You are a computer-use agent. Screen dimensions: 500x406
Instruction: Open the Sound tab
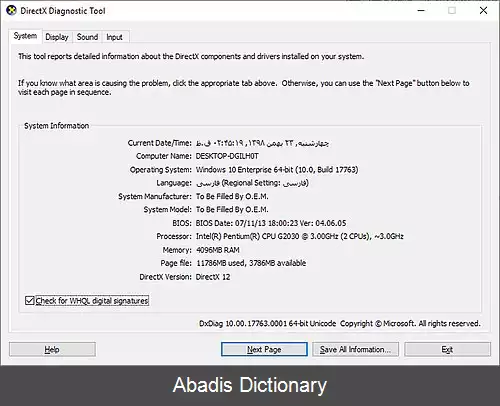(x=87, y=37)
